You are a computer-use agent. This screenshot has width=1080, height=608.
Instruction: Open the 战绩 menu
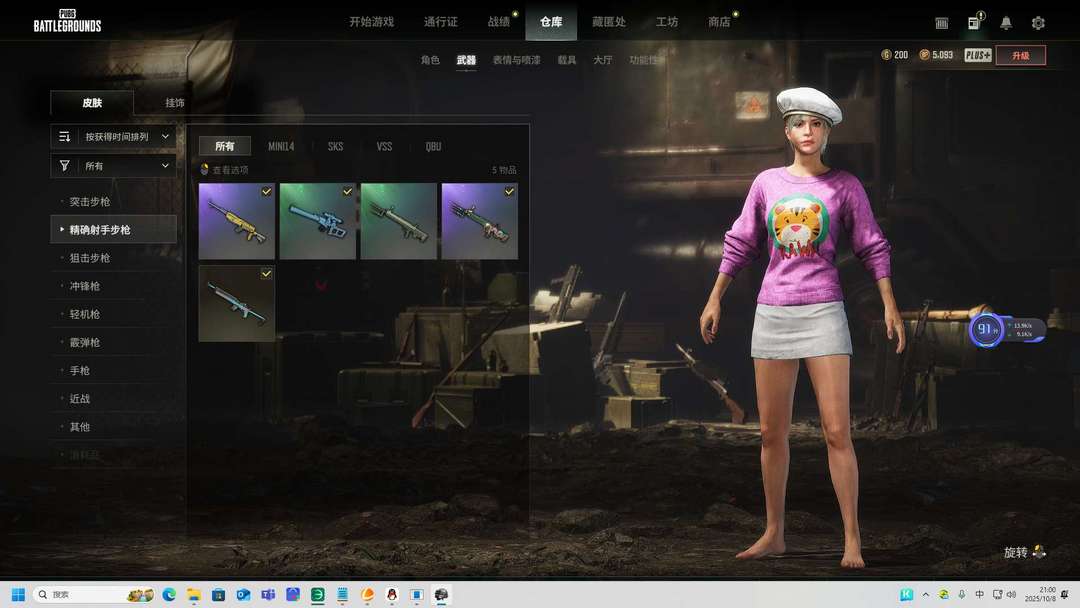point(499,22)
